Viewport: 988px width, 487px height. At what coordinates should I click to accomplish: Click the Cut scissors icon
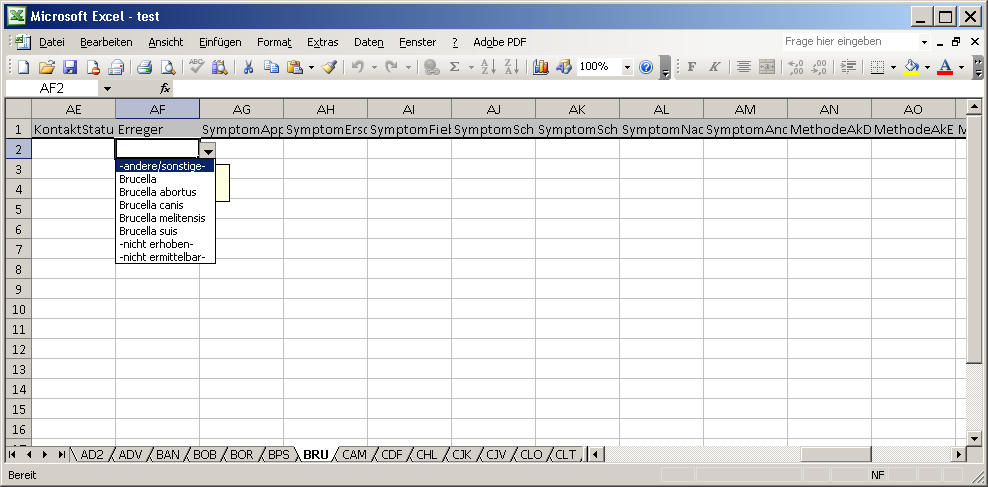(x=248, y=67)
